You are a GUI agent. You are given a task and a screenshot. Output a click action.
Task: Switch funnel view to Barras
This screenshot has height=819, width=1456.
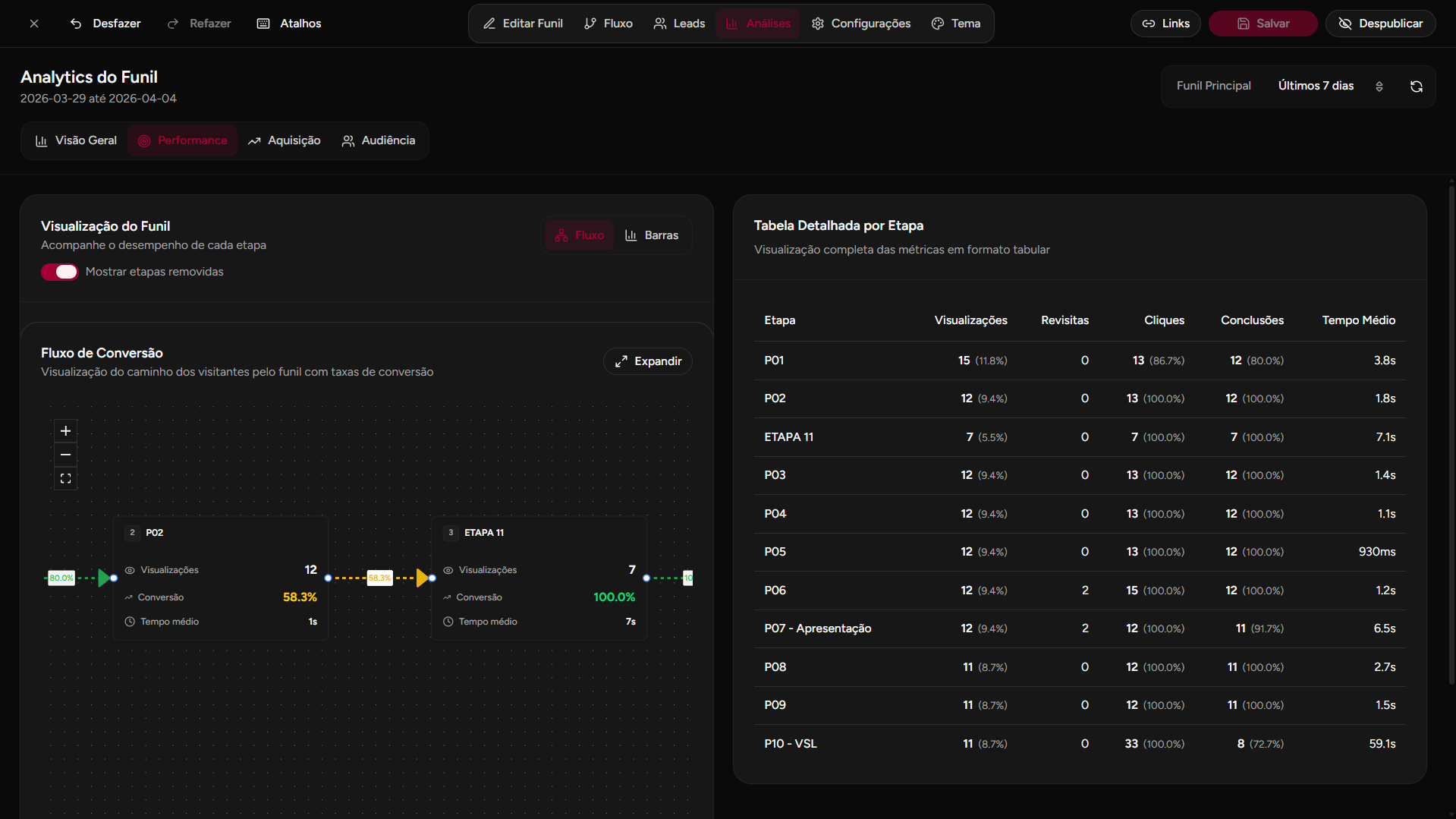pyautogui.click(x=651, y=235)
